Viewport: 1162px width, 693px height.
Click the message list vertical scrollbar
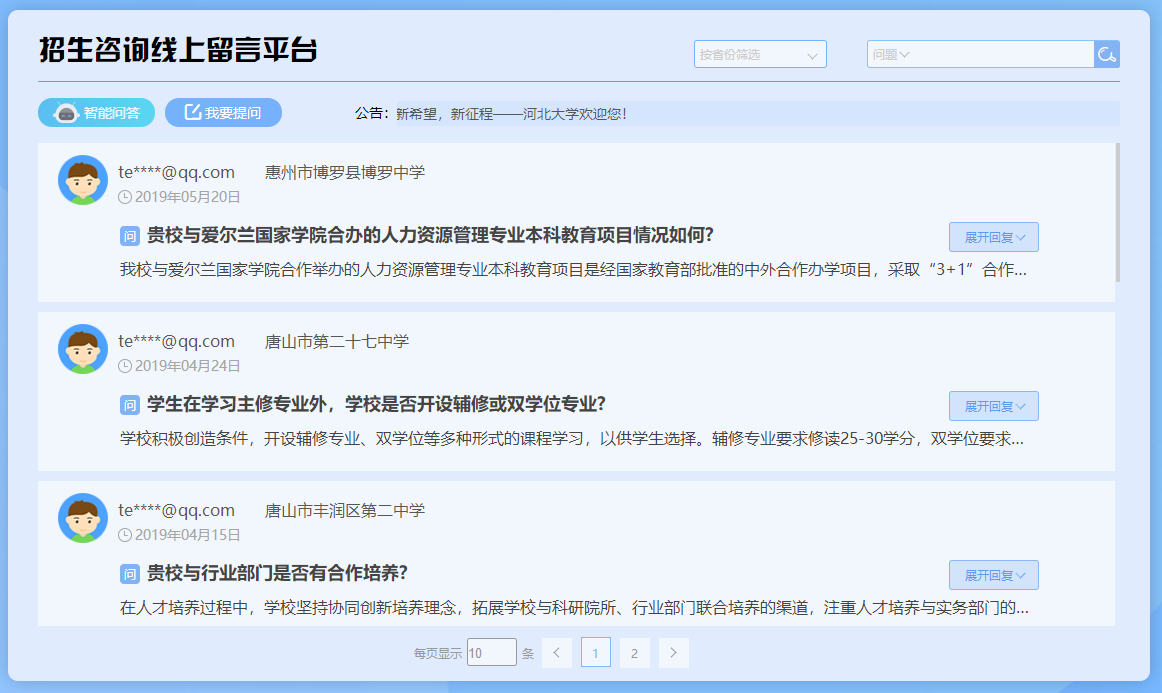tap(1116, 213)
